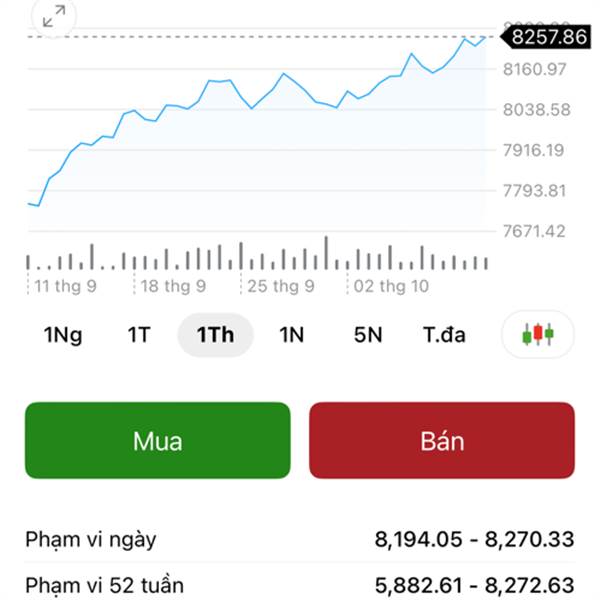Switch chart to 5N range
The image size is (600, 600).
click(x=368, y=335)
